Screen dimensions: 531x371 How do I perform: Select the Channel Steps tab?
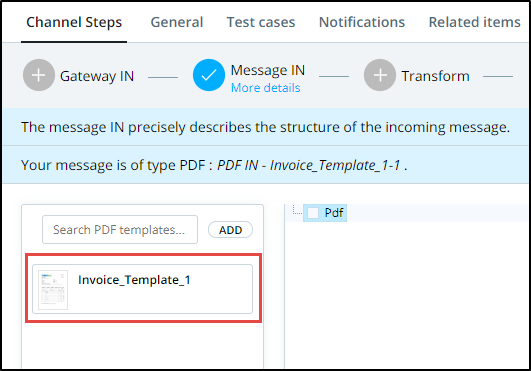click(x=74, y=22)
